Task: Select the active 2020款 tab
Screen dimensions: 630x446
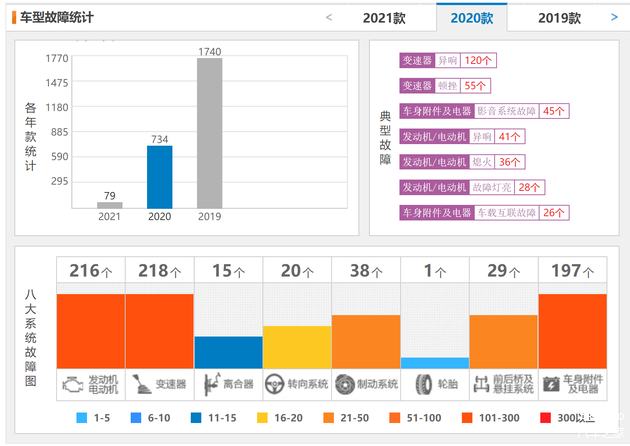Action: 471,18
